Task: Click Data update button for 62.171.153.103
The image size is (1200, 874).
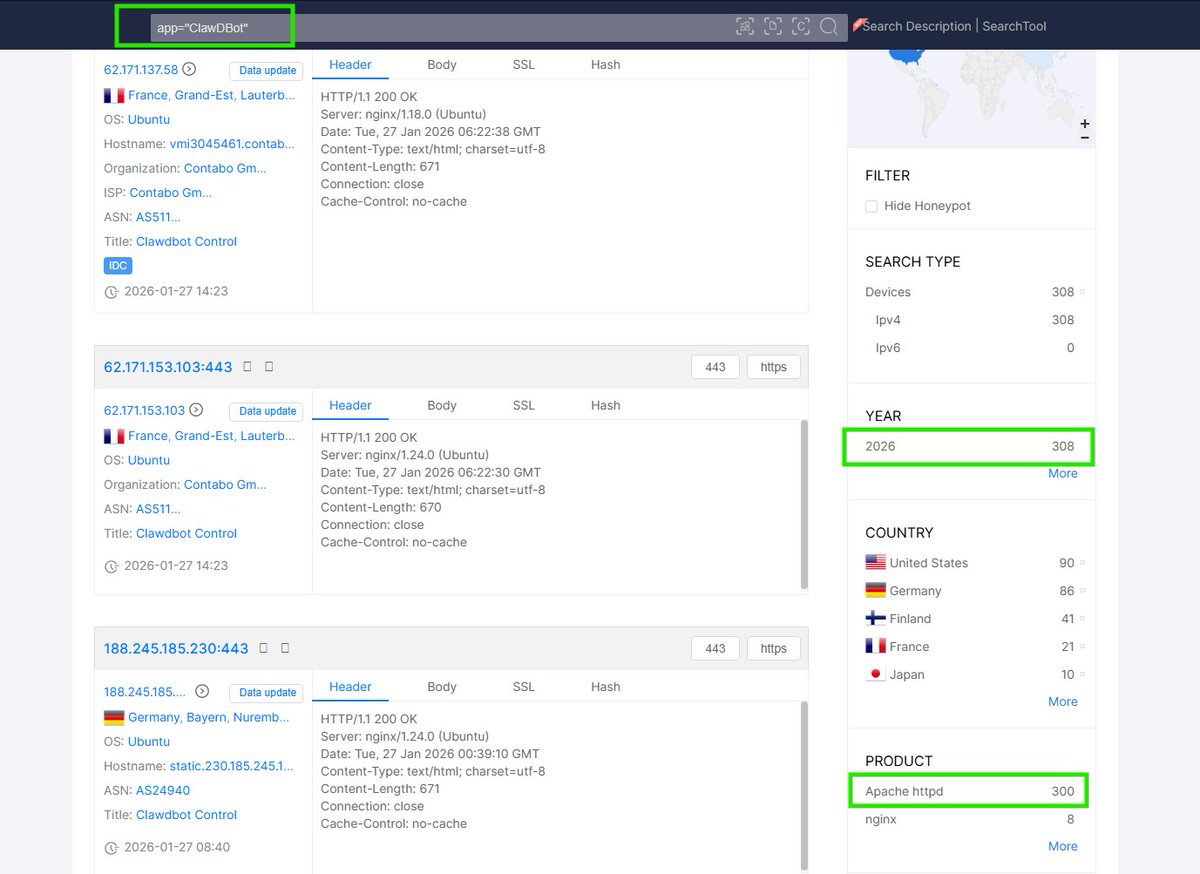Action: tap(267, 411)
